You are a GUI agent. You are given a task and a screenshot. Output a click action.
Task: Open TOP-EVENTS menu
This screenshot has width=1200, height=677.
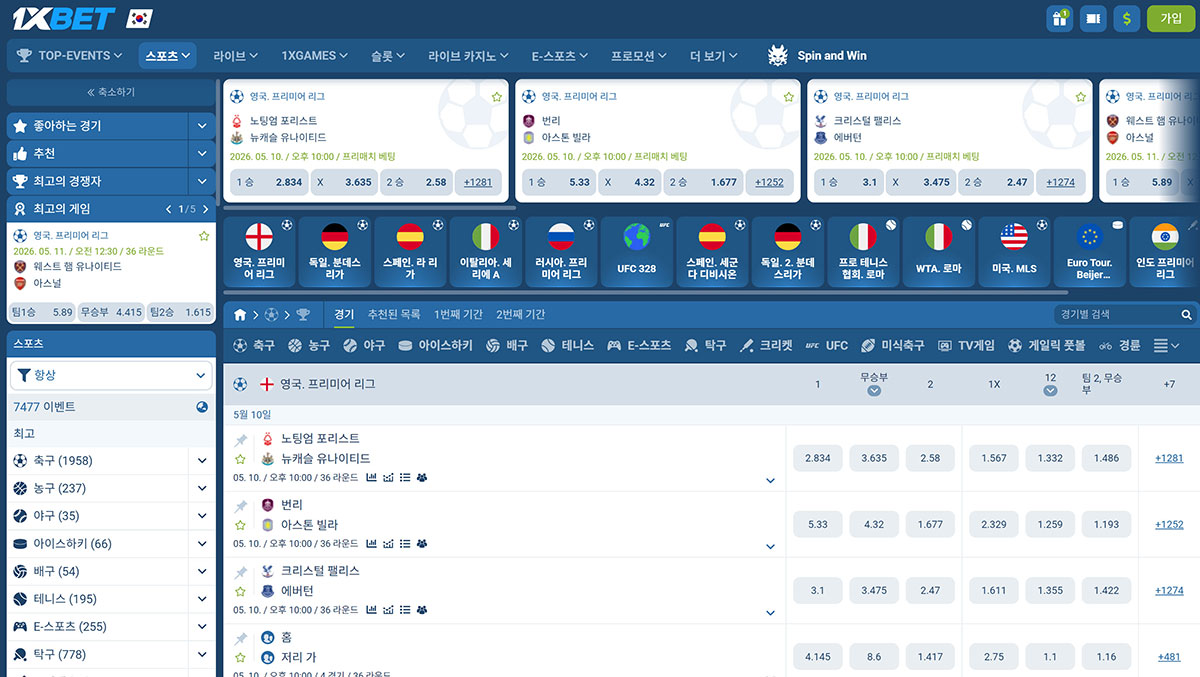pos(70,56)
